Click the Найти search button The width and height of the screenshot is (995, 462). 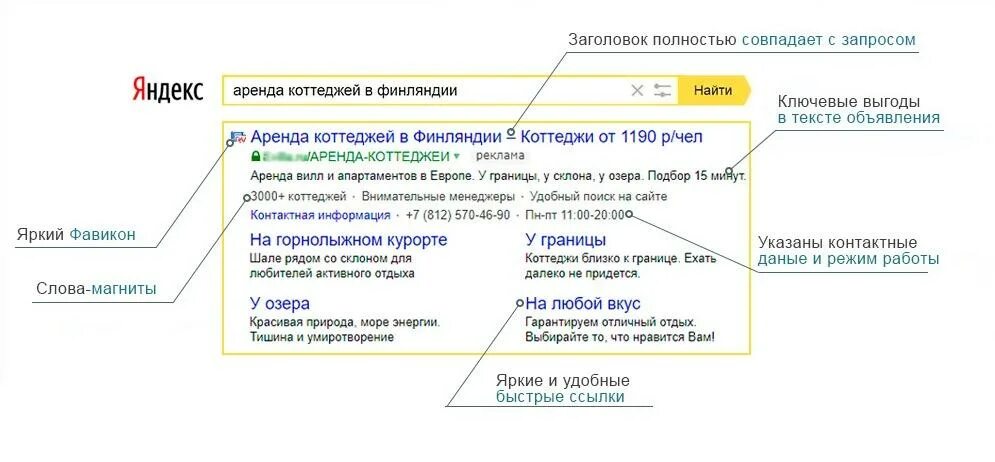coord(713,90)
